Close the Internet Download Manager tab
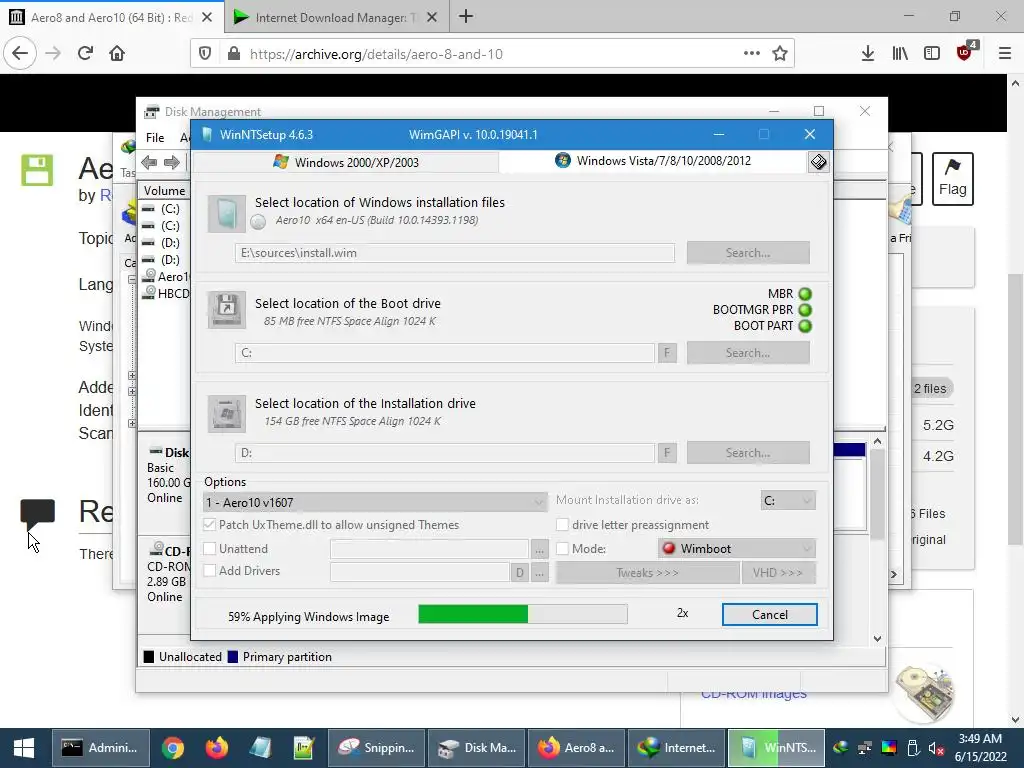Viewport: 1024px width, 768px height. pos(432,18)
